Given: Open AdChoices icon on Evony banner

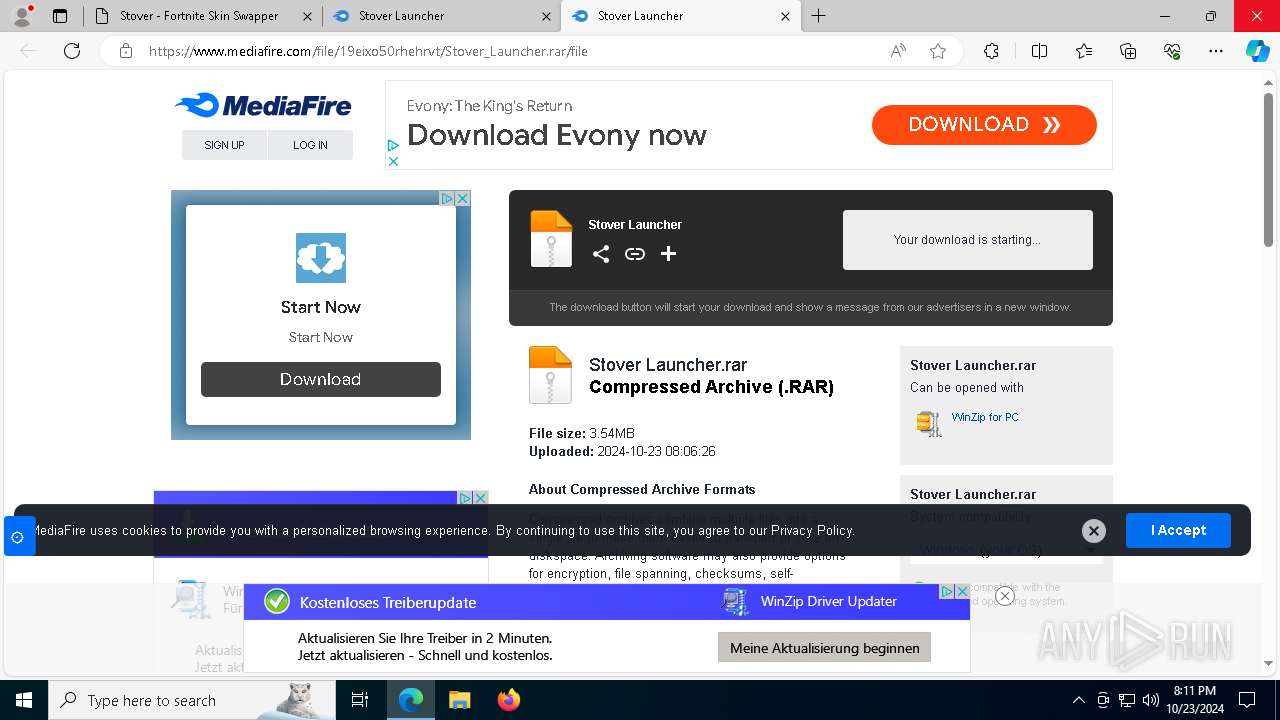Looking at the screenshot, I should point(393,146).
